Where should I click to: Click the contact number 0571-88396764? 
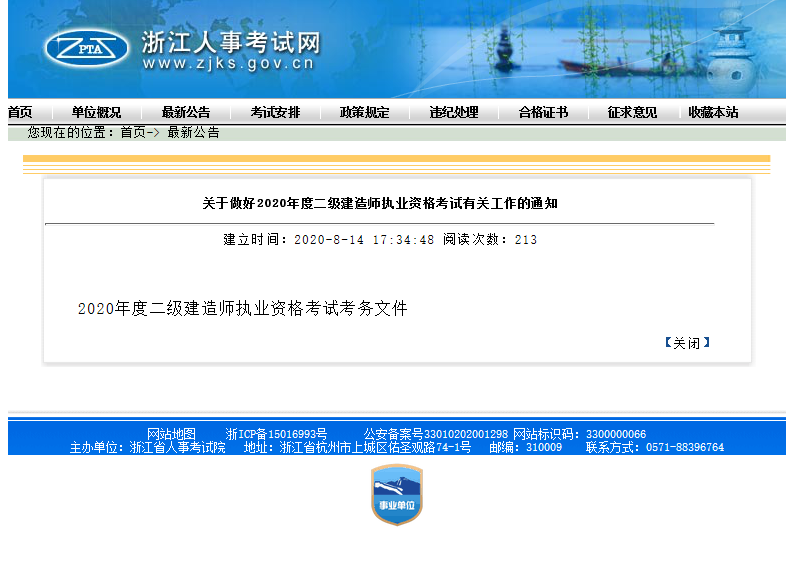click(685, 447)
